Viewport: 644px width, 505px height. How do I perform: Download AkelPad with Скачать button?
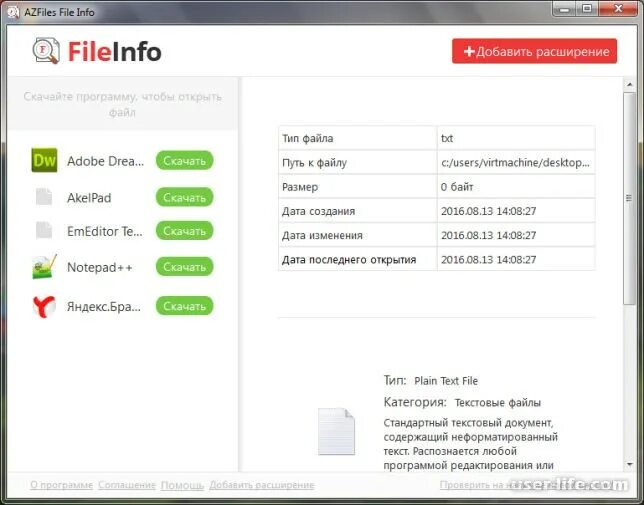point(184,197)
